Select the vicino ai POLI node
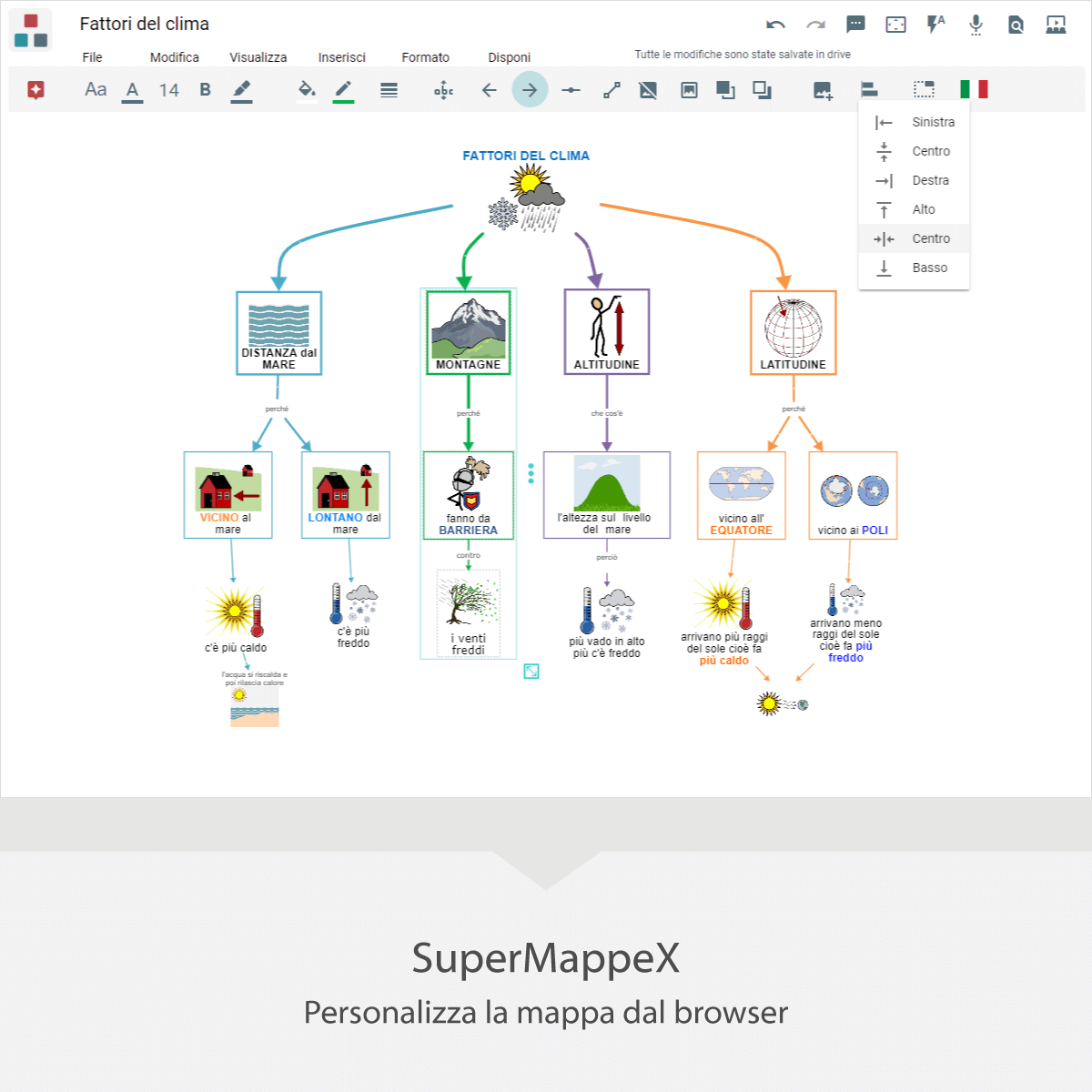 click(854, 496)
